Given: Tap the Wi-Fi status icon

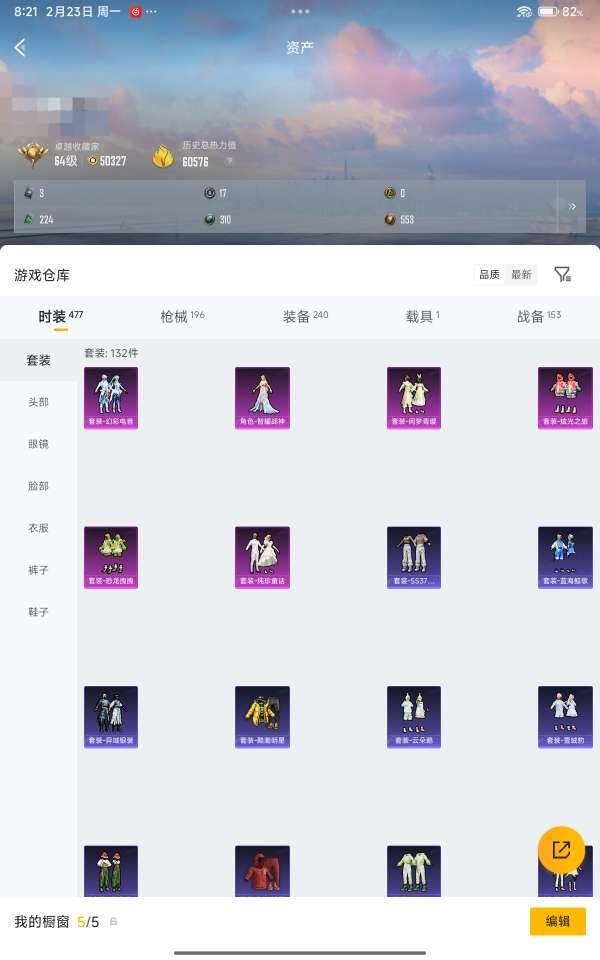Looking at the screenshot, I should (x=523, y=12).
